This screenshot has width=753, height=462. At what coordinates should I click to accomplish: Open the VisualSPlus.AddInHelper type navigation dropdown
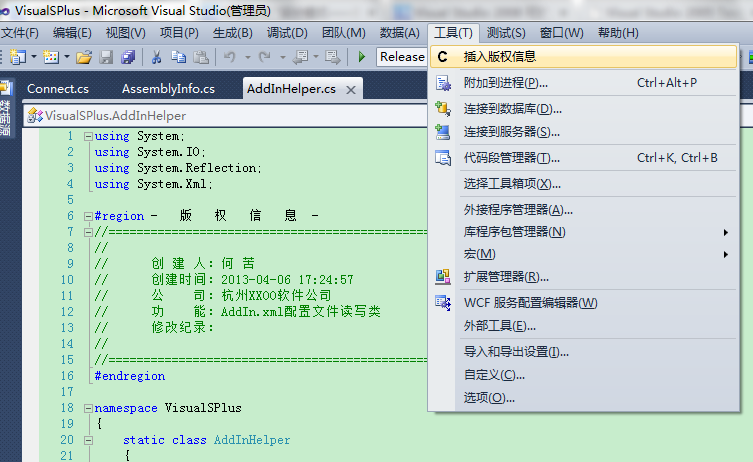coord(226,116)
